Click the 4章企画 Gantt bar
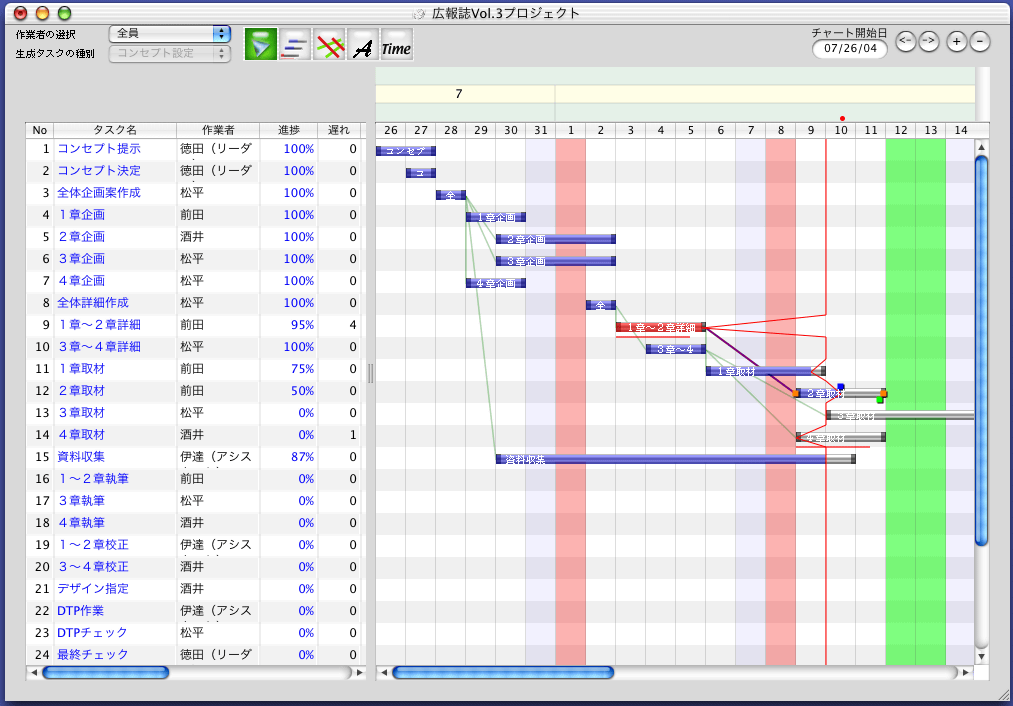 click(x=496, y=283)
